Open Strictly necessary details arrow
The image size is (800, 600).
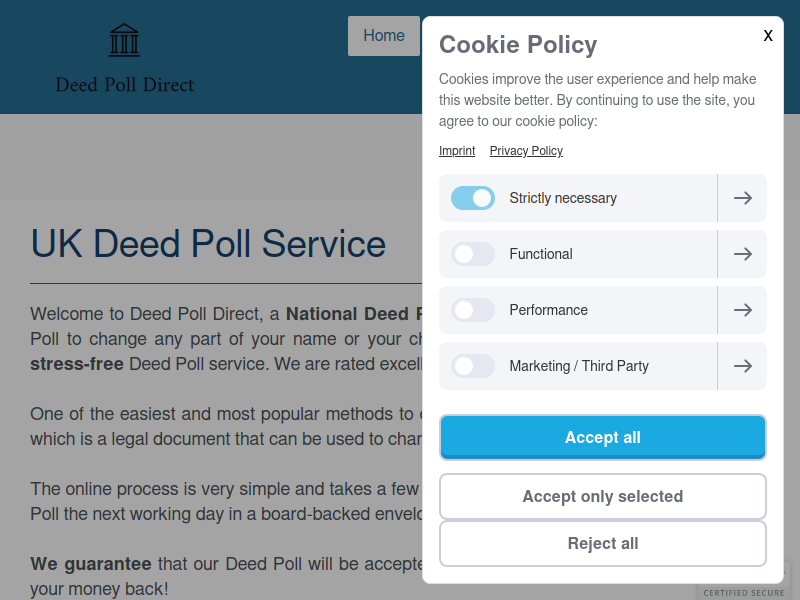[742, 198]
